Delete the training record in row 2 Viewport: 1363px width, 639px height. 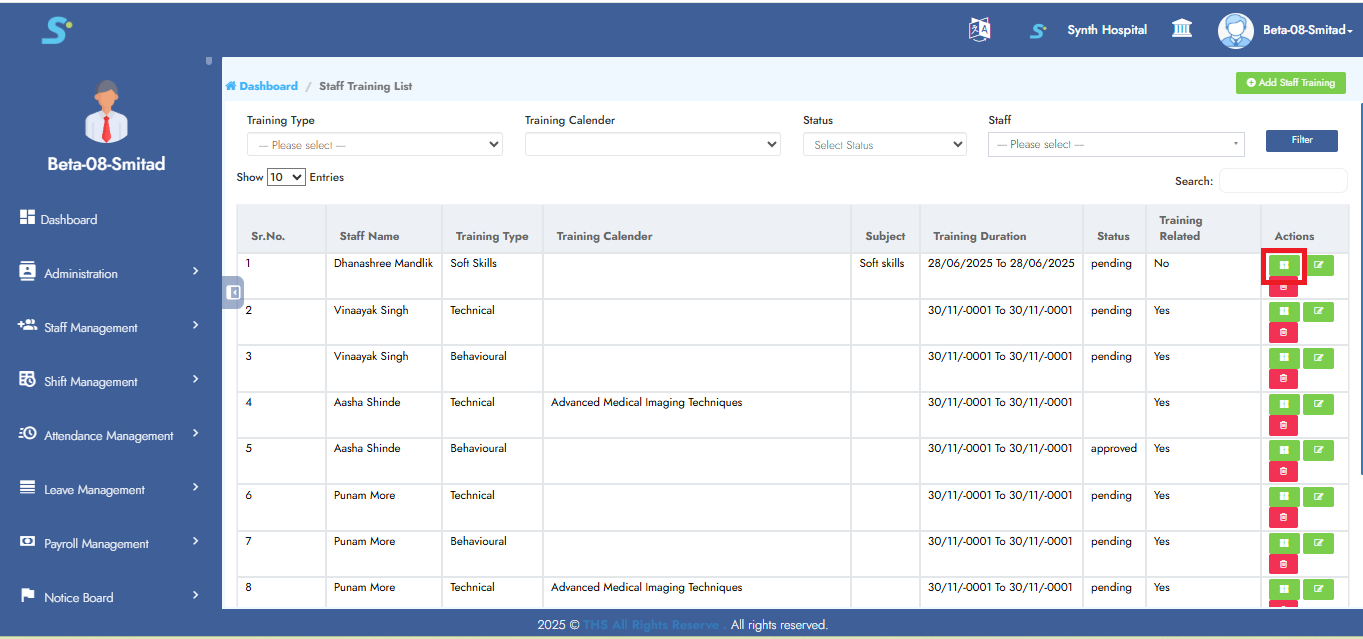click(1284, 332)
